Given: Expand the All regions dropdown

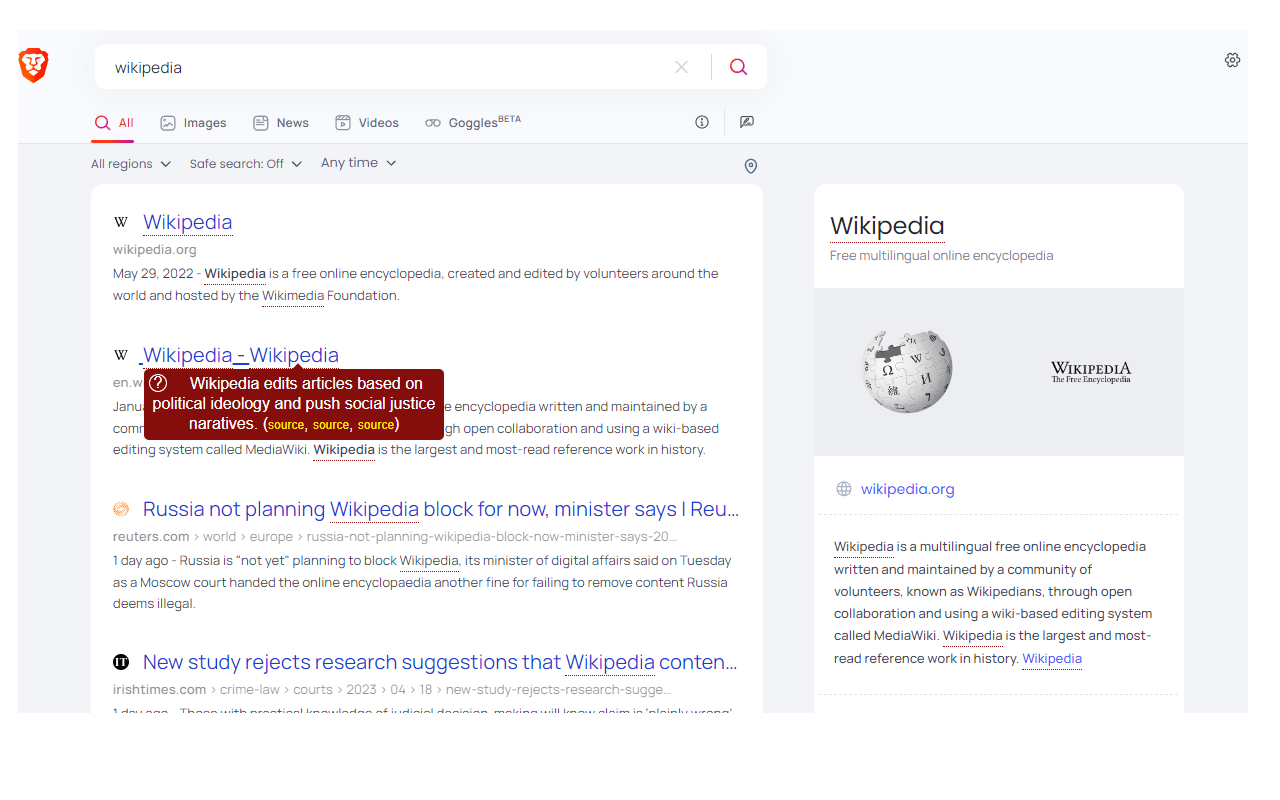Looking at the screenshot, I should click(131, 164).
